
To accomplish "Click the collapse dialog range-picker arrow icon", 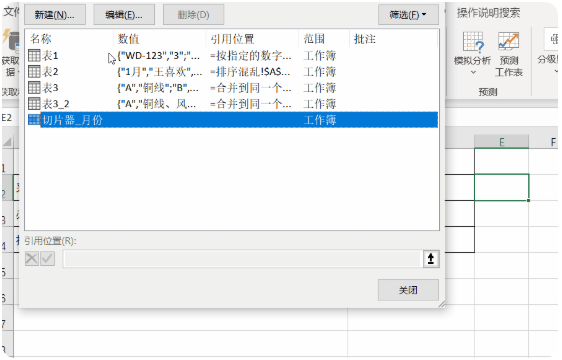I will (431, 259).
